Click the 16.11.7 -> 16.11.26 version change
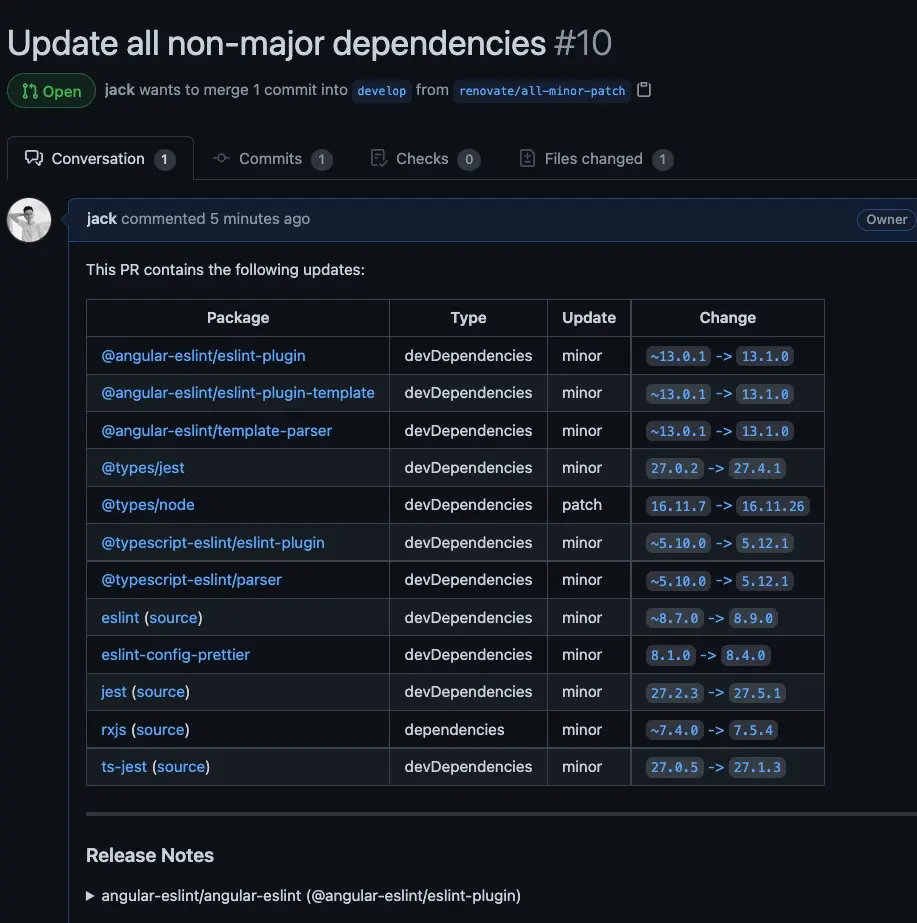This screenshot has width=917, height=923. [x=727, y=506]
